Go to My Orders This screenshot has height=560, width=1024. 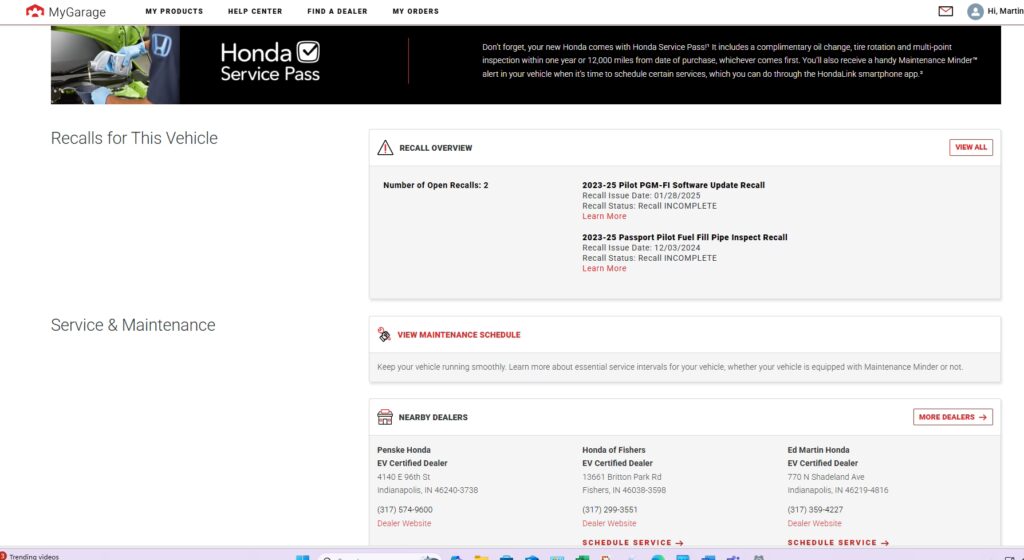point(415,12)
